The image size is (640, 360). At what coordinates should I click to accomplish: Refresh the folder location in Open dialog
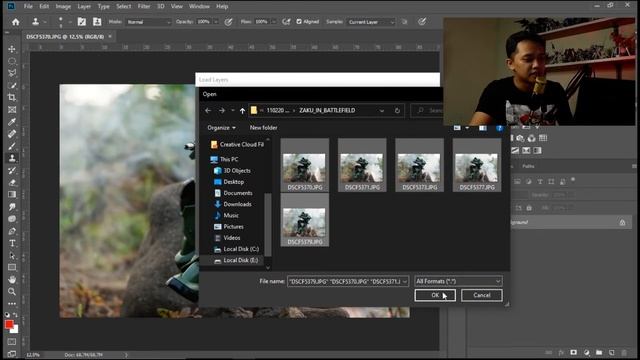397,111
